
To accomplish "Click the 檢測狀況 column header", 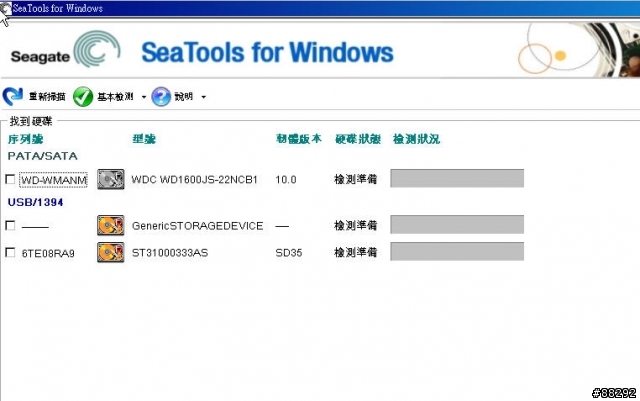I will (416, 139).
